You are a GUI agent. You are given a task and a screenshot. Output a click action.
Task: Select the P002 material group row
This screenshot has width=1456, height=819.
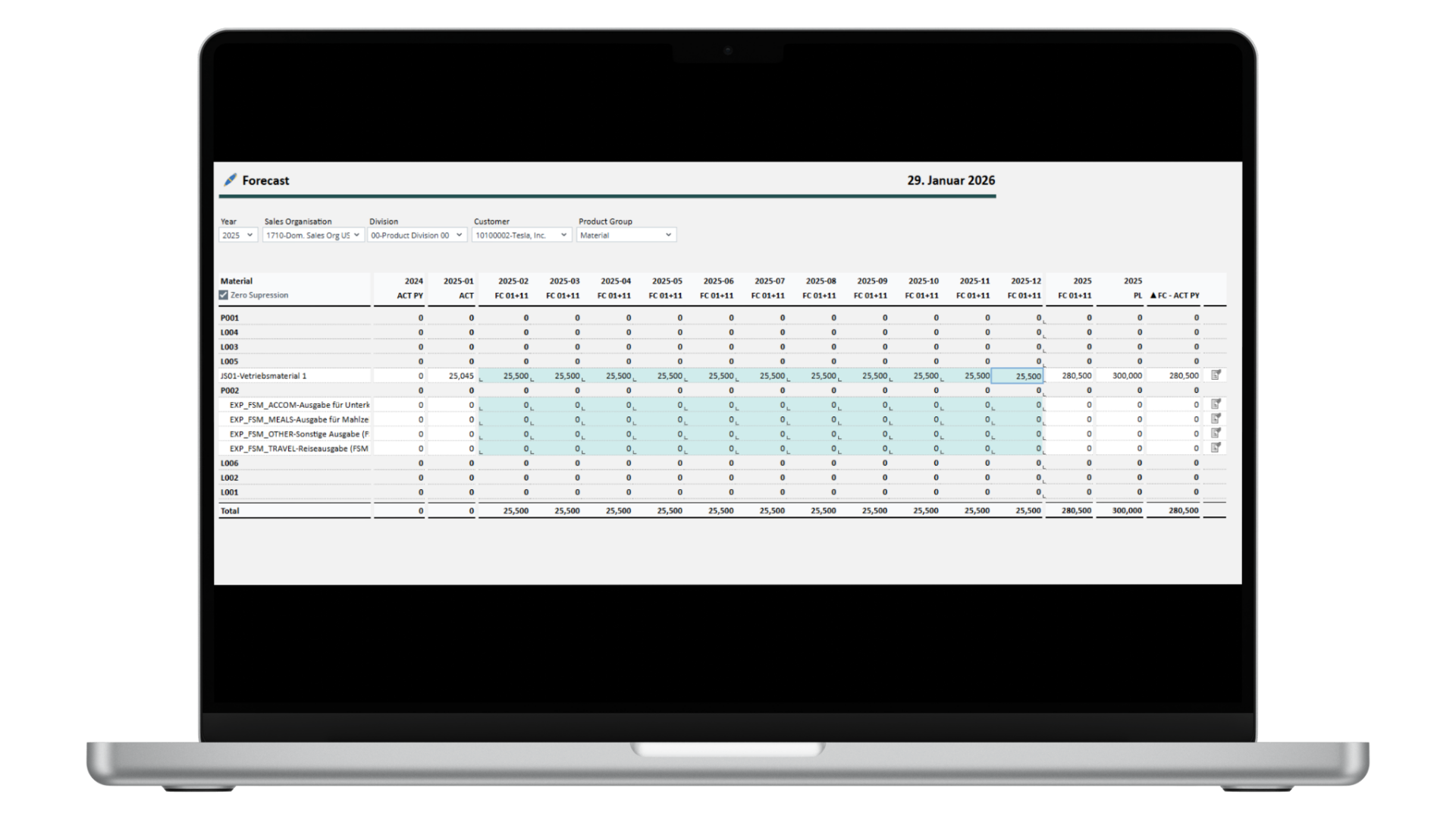(x=230, y=391)
